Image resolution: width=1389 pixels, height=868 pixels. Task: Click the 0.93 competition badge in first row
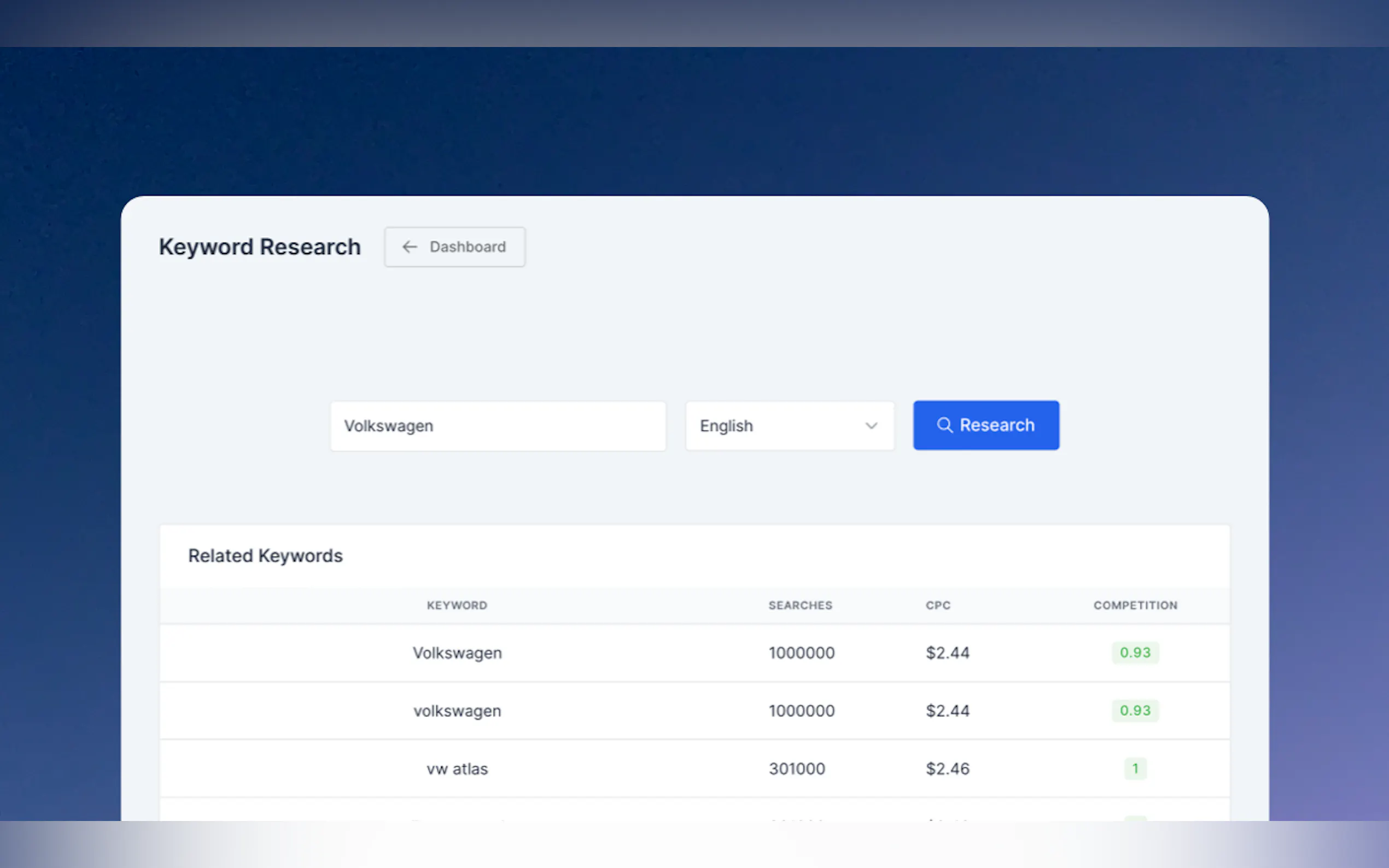[x=1135, y=653]
